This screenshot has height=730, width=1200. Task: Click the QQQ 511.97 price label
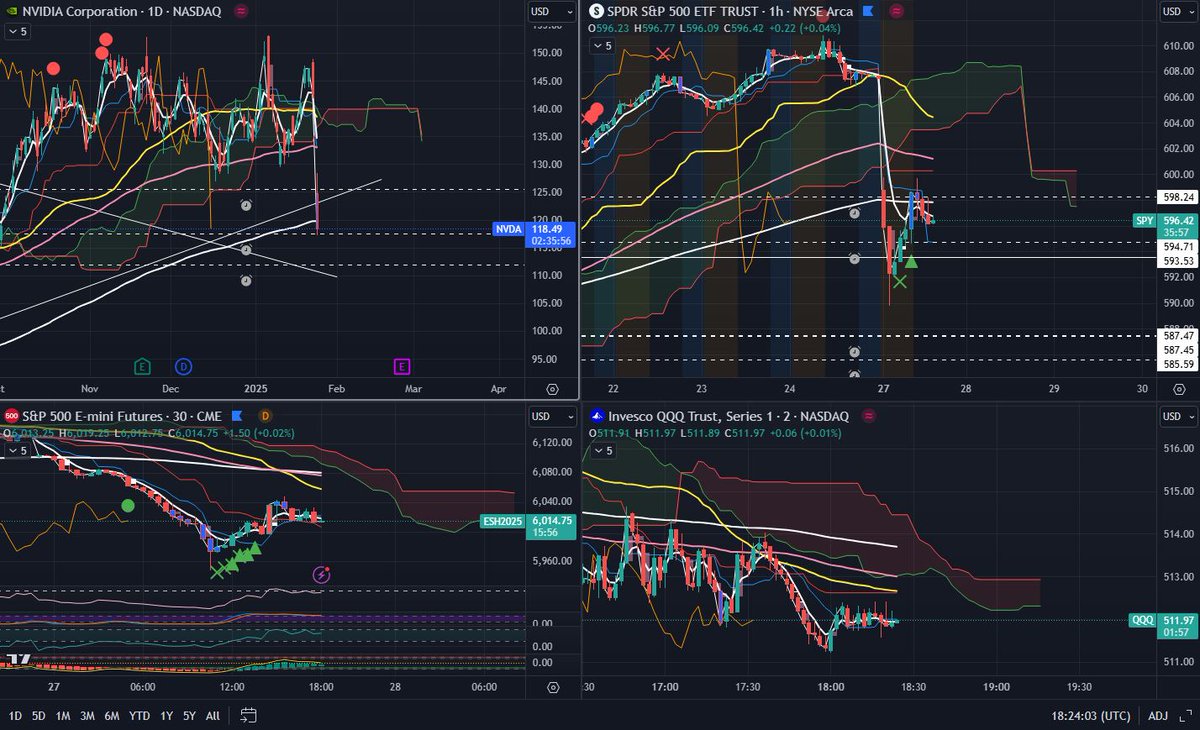(1161, 626)
